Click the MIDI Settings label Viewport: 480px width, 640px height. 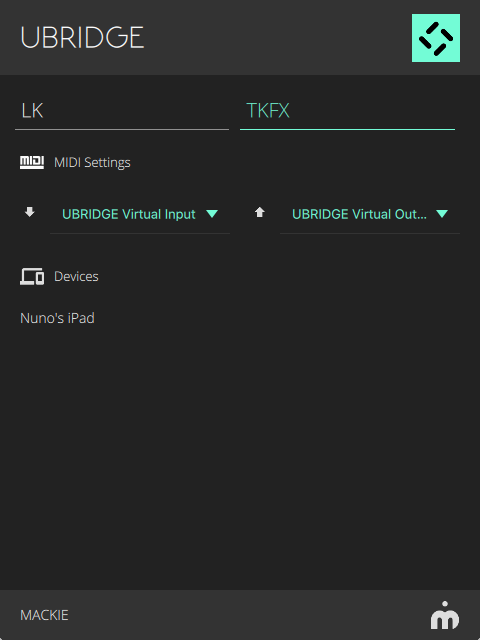[92, 162]
